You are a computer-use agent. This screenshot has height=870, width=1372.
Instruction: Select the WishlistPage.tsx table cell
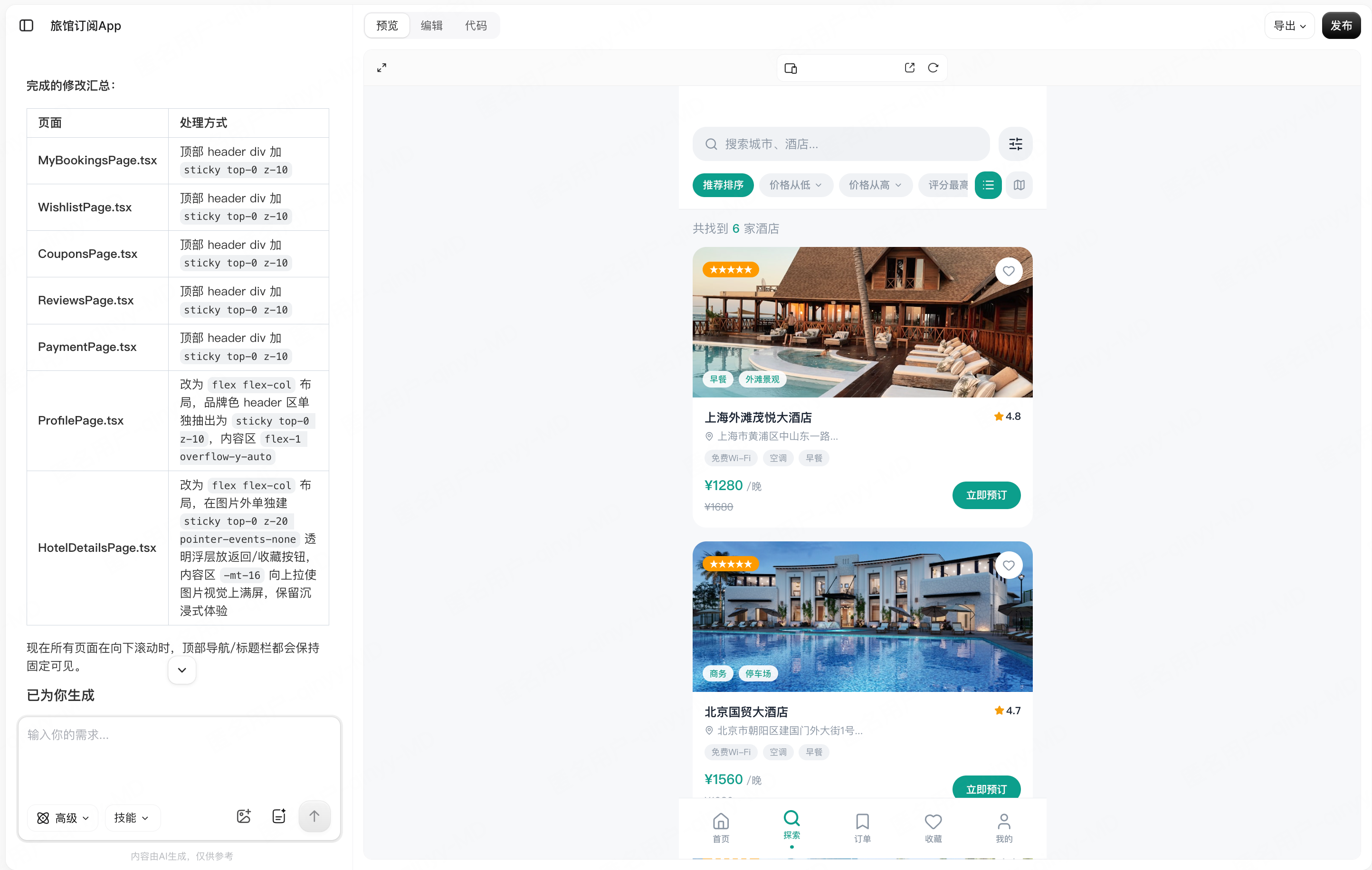pyautogui.click(x=97, y=207)
